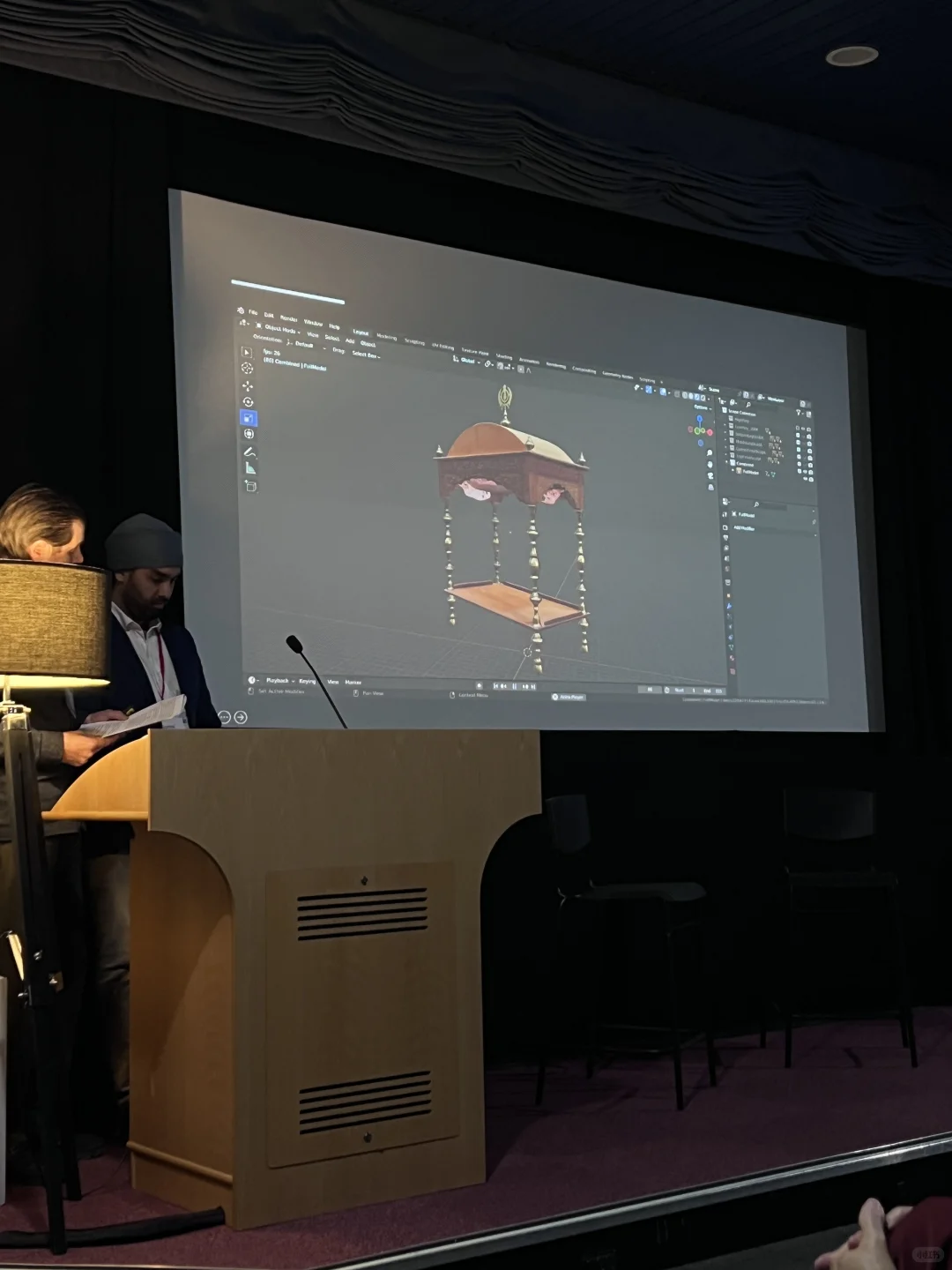Activate the 3D Cursor tool

246,368
